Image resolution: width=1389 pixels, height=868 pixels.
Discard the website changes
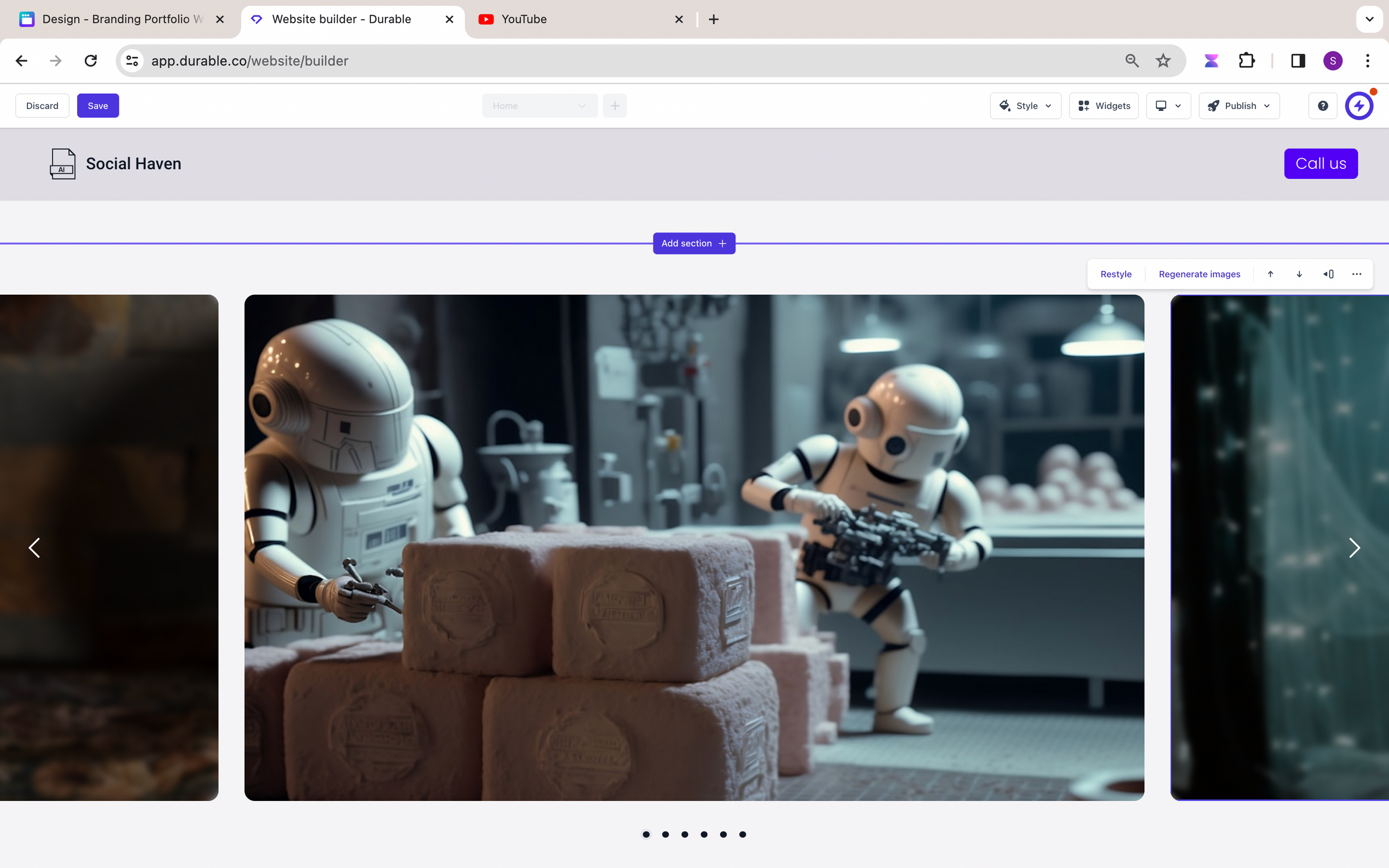tap(42, 106)
